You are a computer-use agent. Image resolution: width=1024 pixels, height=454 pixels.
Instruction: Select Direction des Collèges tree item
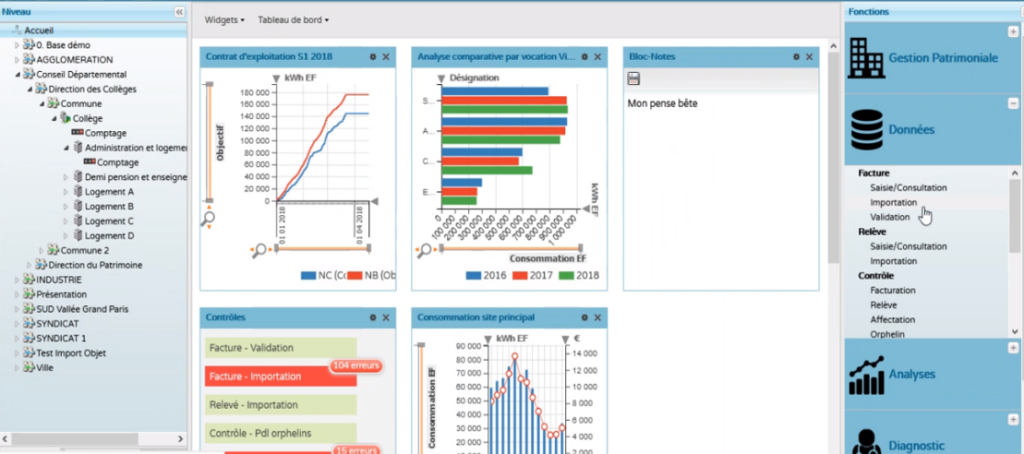tap(92, 89)
